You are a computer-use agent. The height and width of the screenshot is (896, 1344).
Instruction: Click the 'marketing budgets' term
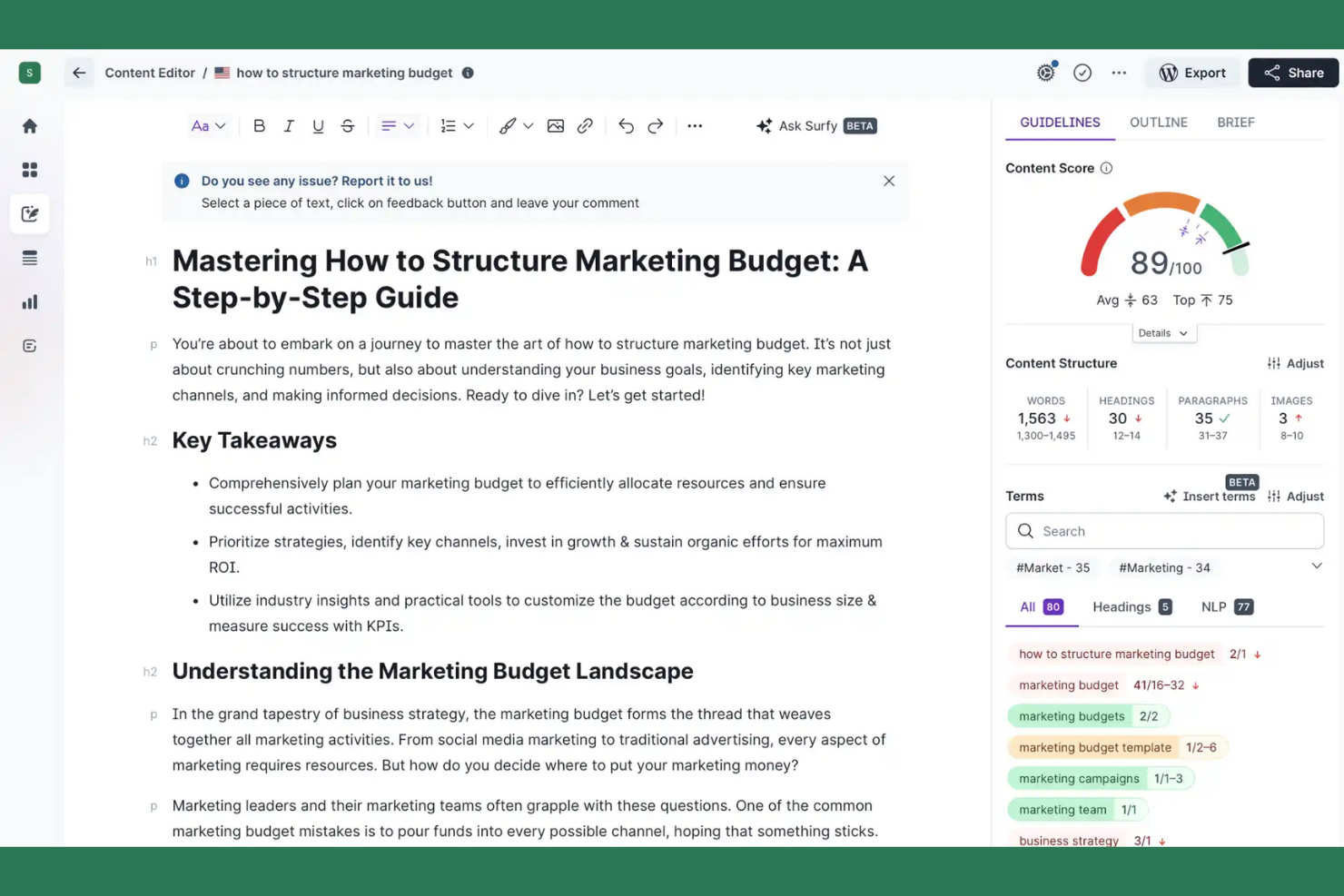[1088, 716]
